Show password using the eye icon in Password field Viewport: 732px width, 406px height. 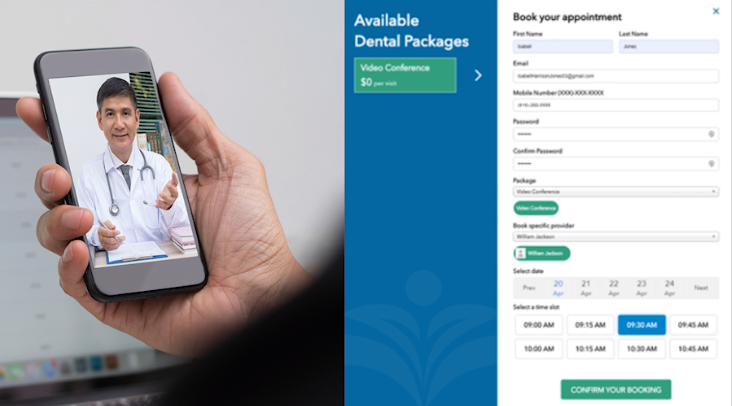pyautogui.click(x=711, y=134)
